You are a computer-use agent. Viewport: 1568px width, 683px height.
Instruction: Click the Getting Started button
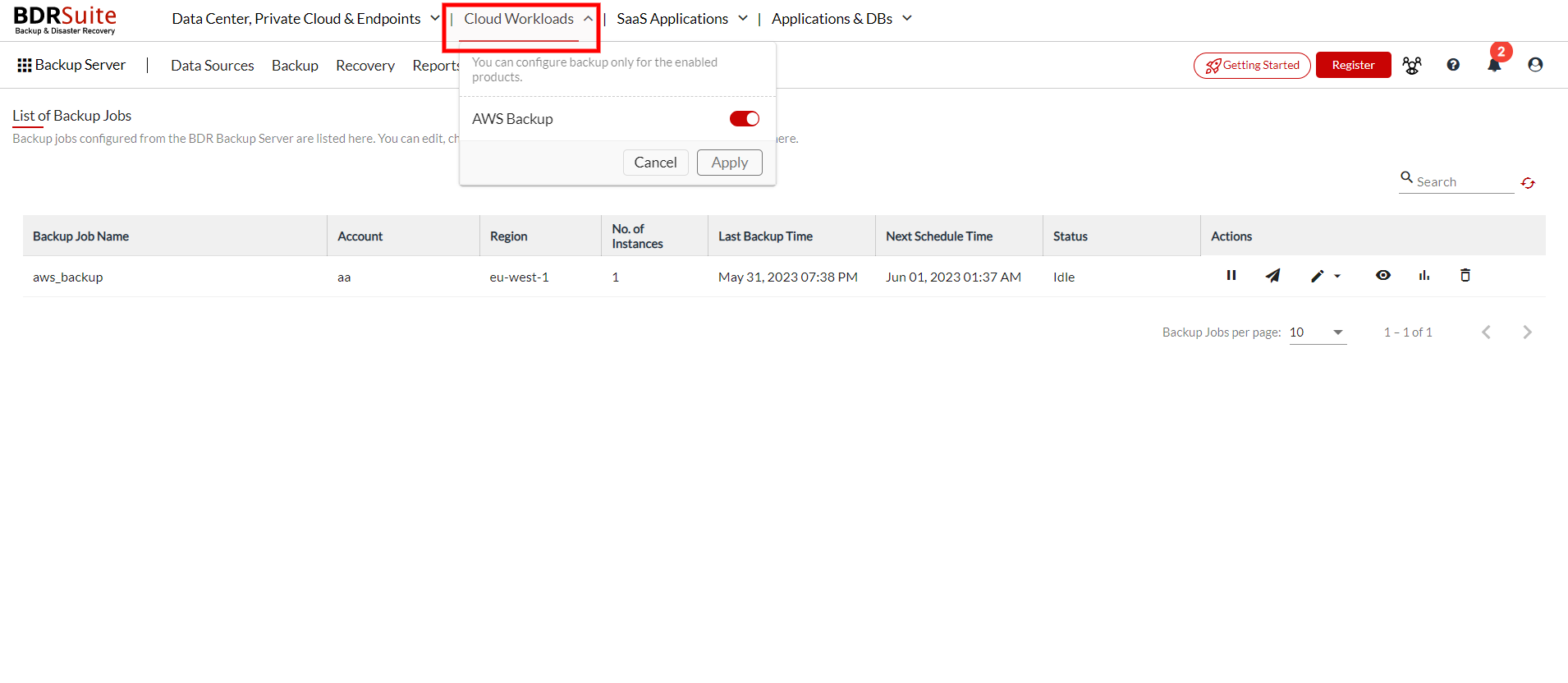coord(1252,65)
